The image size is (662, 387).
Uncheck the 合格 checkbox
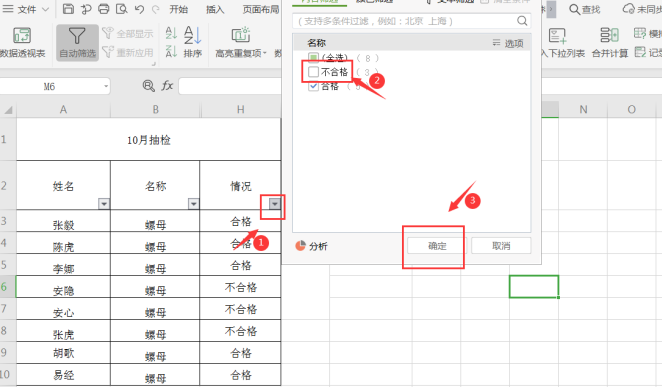coord(313,86)
